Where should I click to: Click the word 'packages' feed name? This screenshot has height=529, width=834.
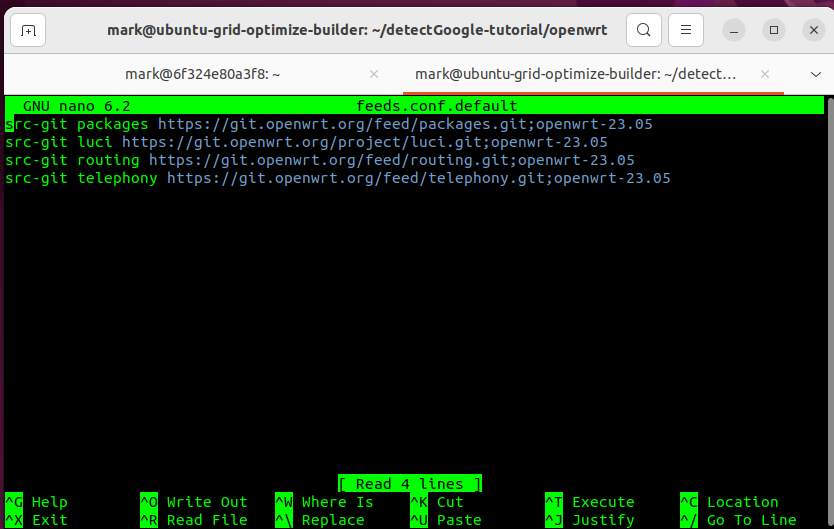(113, 124)
